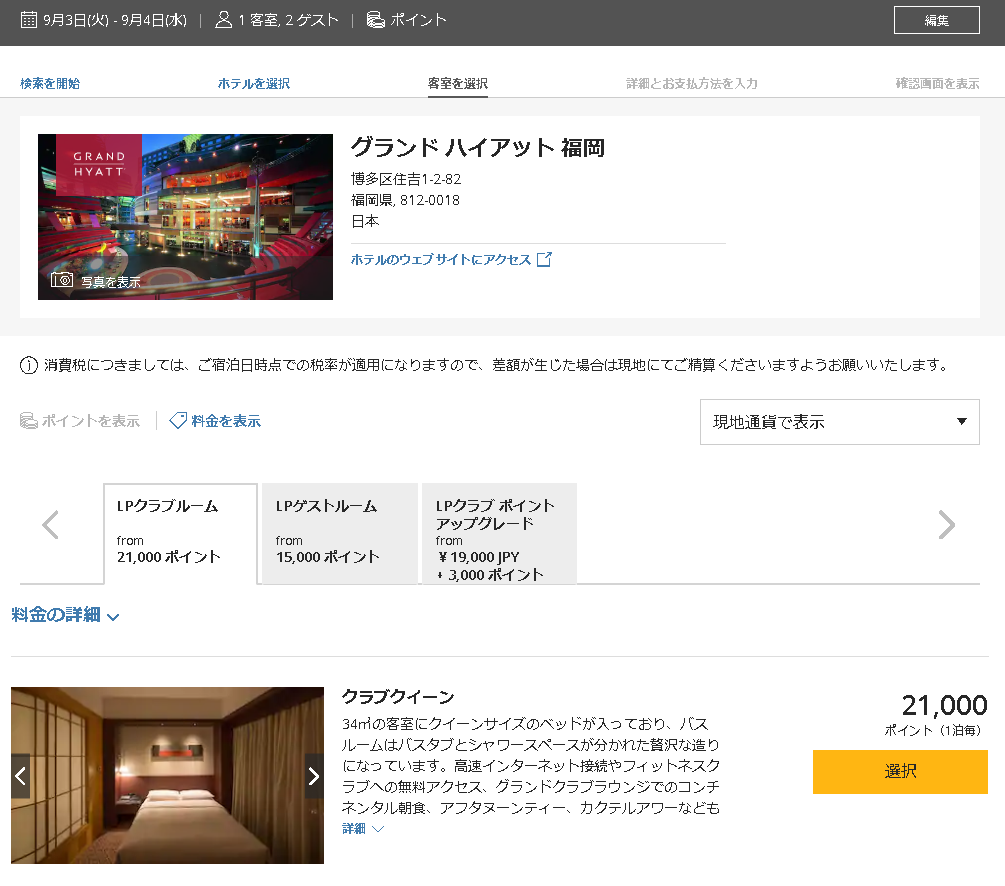Click ポイントを表示 toggle
Image resolution: width=1005 pixels, height=886 pixels.
point(80,421)
